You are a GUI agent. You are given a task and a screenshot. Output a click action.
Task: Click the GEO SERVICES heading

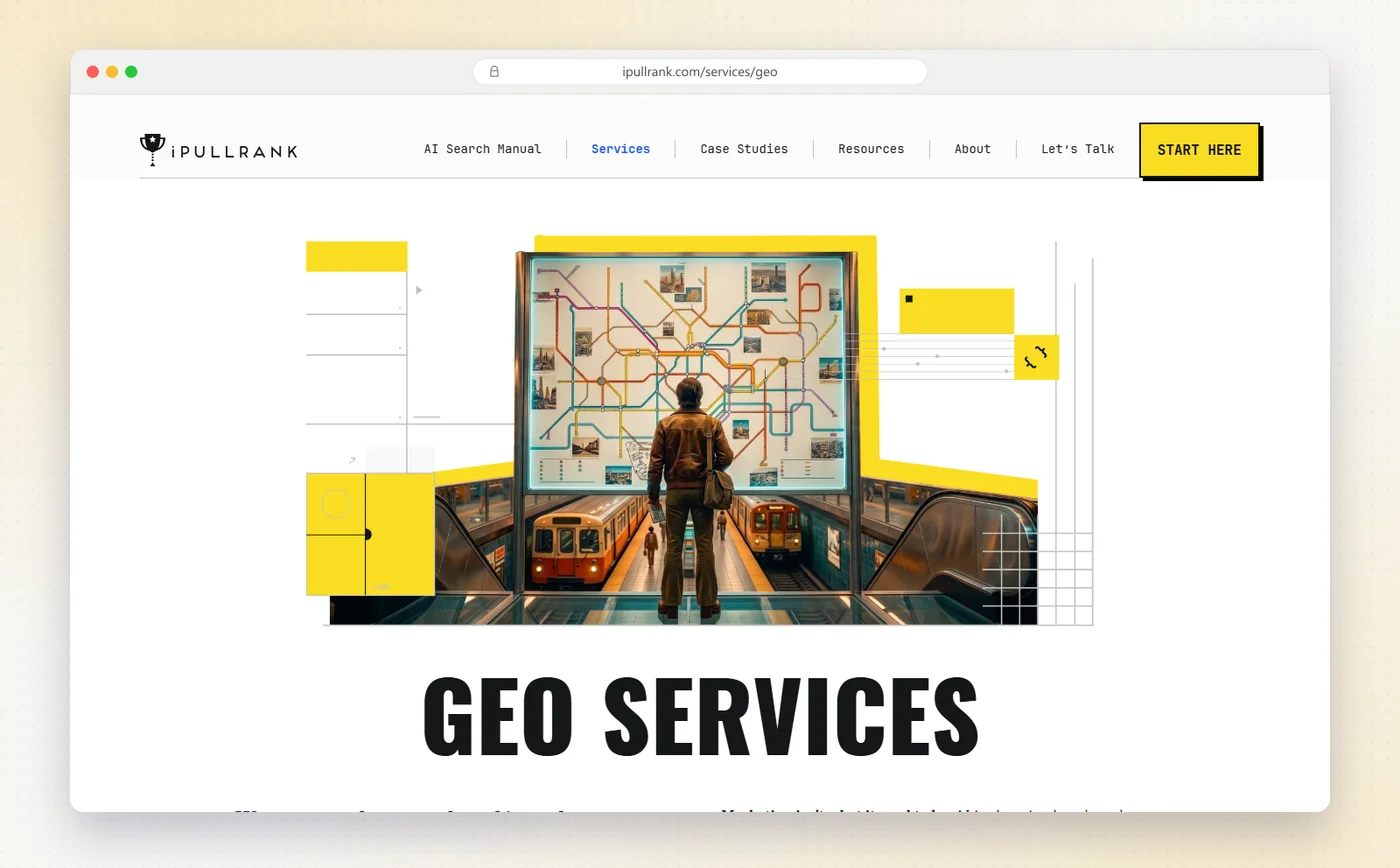(700, 717)
